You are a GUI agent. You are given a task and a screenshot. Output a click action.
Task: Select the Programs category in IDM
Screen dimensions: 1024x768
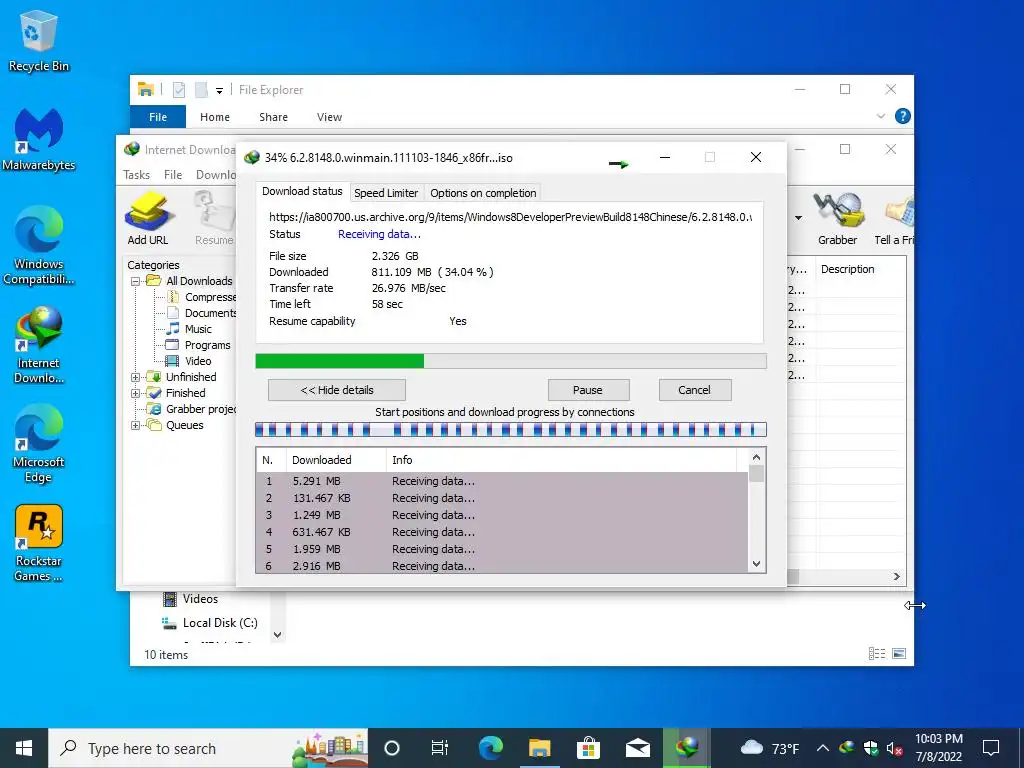coord(199,345)
